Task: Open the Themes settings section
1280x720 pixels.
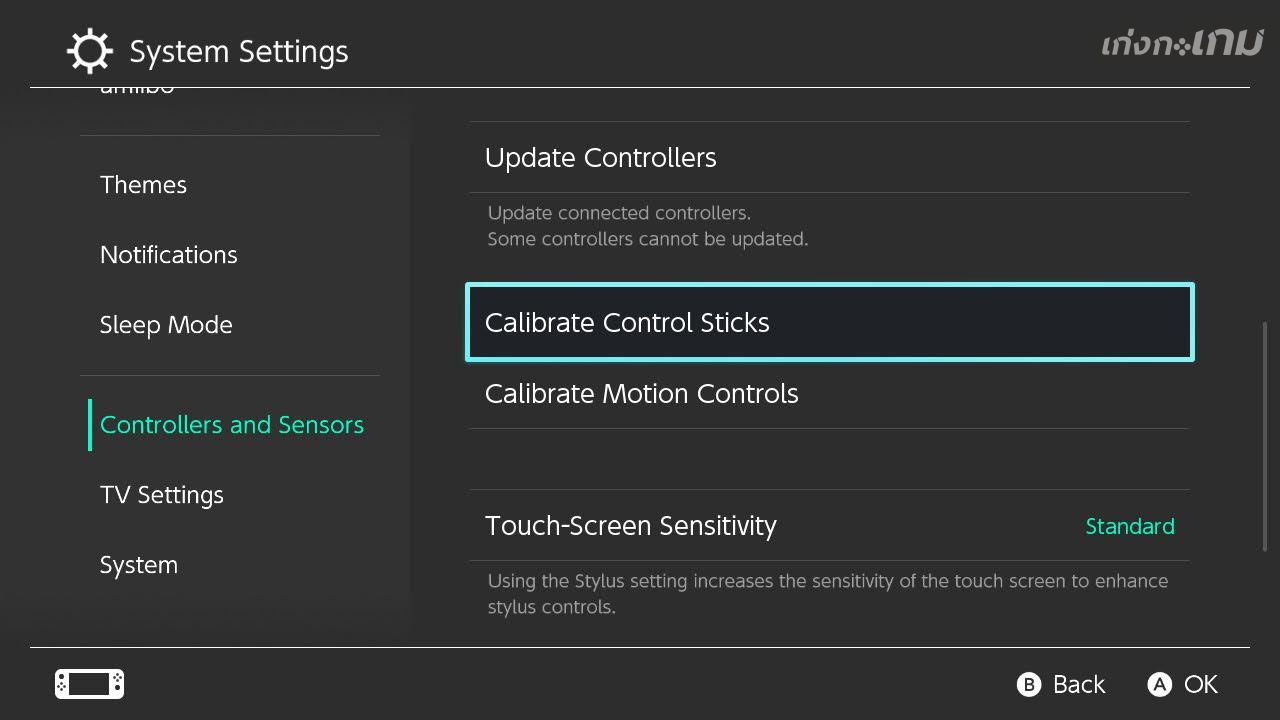Action: (x=143, y=185)
